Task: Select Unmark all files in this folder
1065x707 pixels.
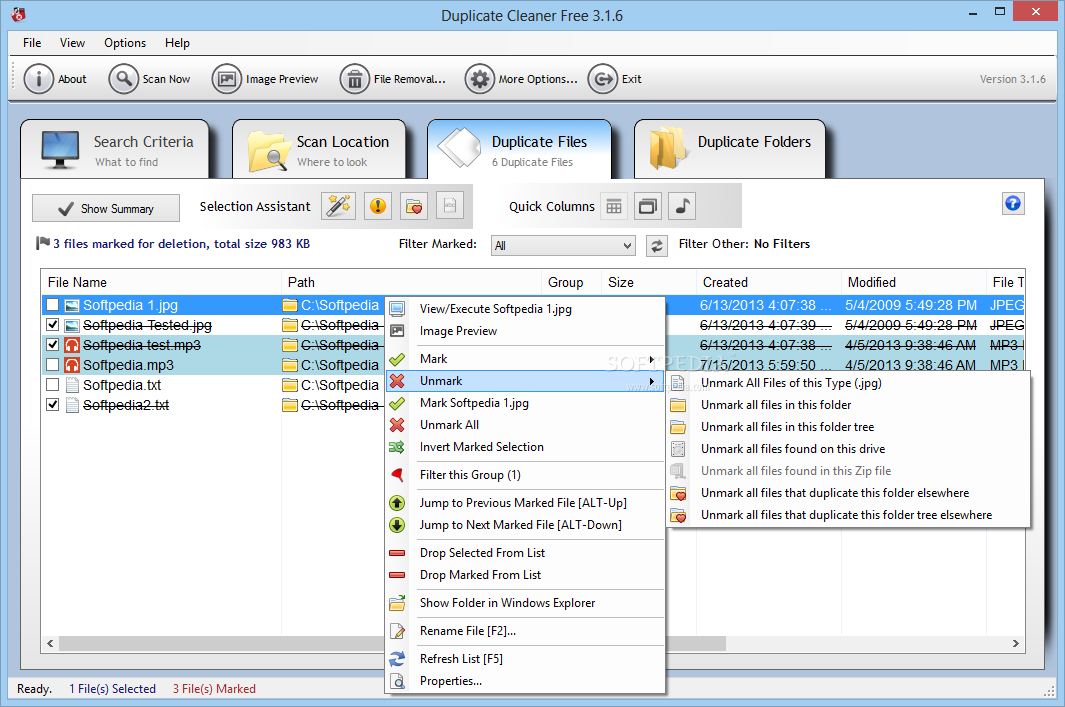Action: [x=848, y=405]
